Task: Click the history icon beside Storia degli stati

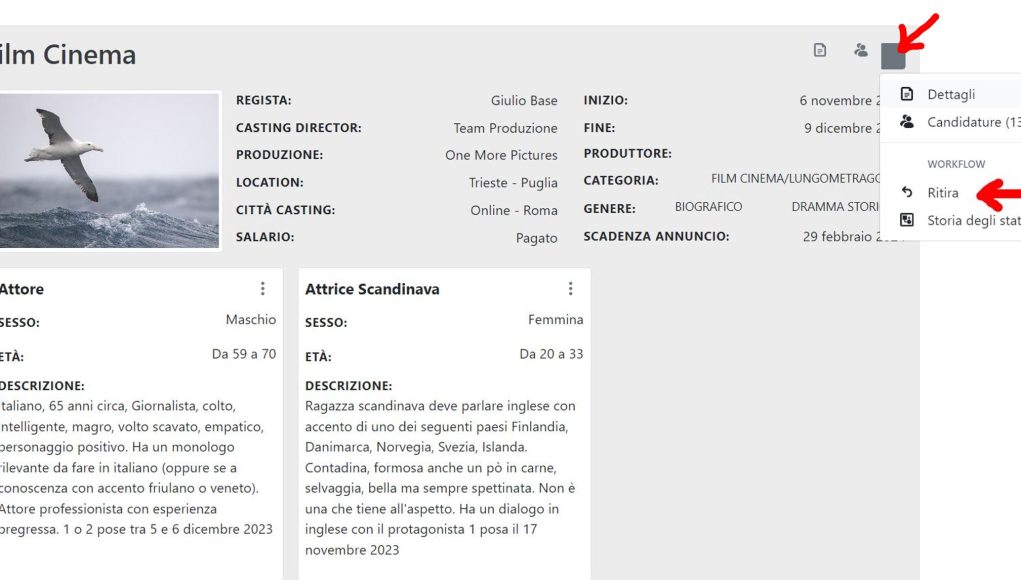Action: [906, 220]
